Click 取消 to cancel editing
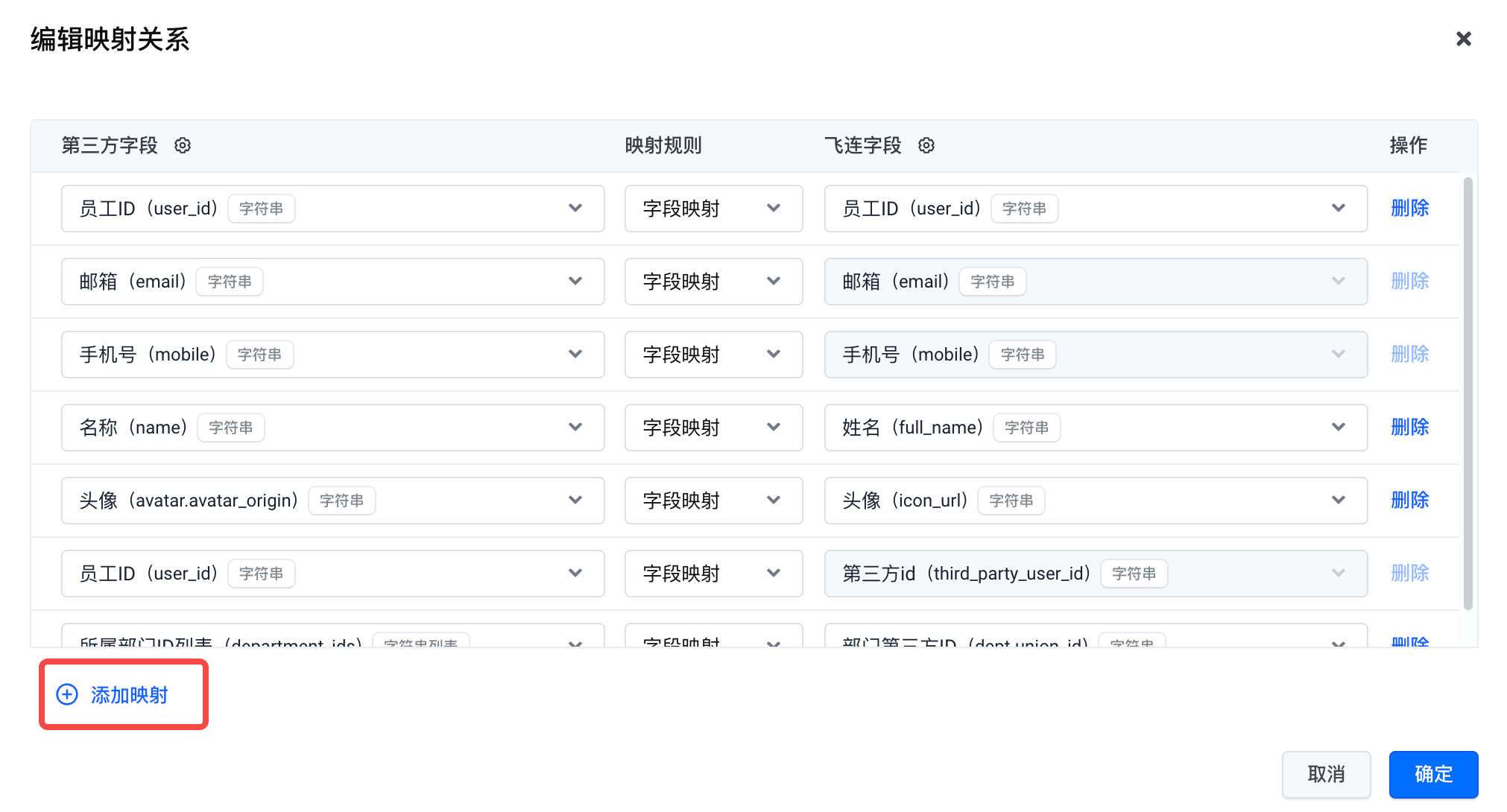Viewport: 1507px width, 812px height. click(1325, 774)
